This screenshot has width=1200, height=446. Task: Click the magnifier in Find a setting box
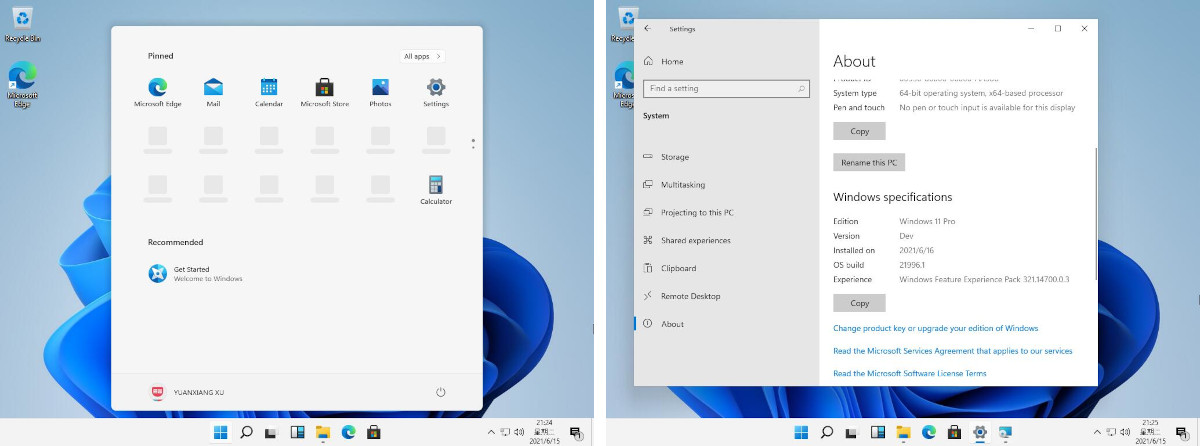802,88
